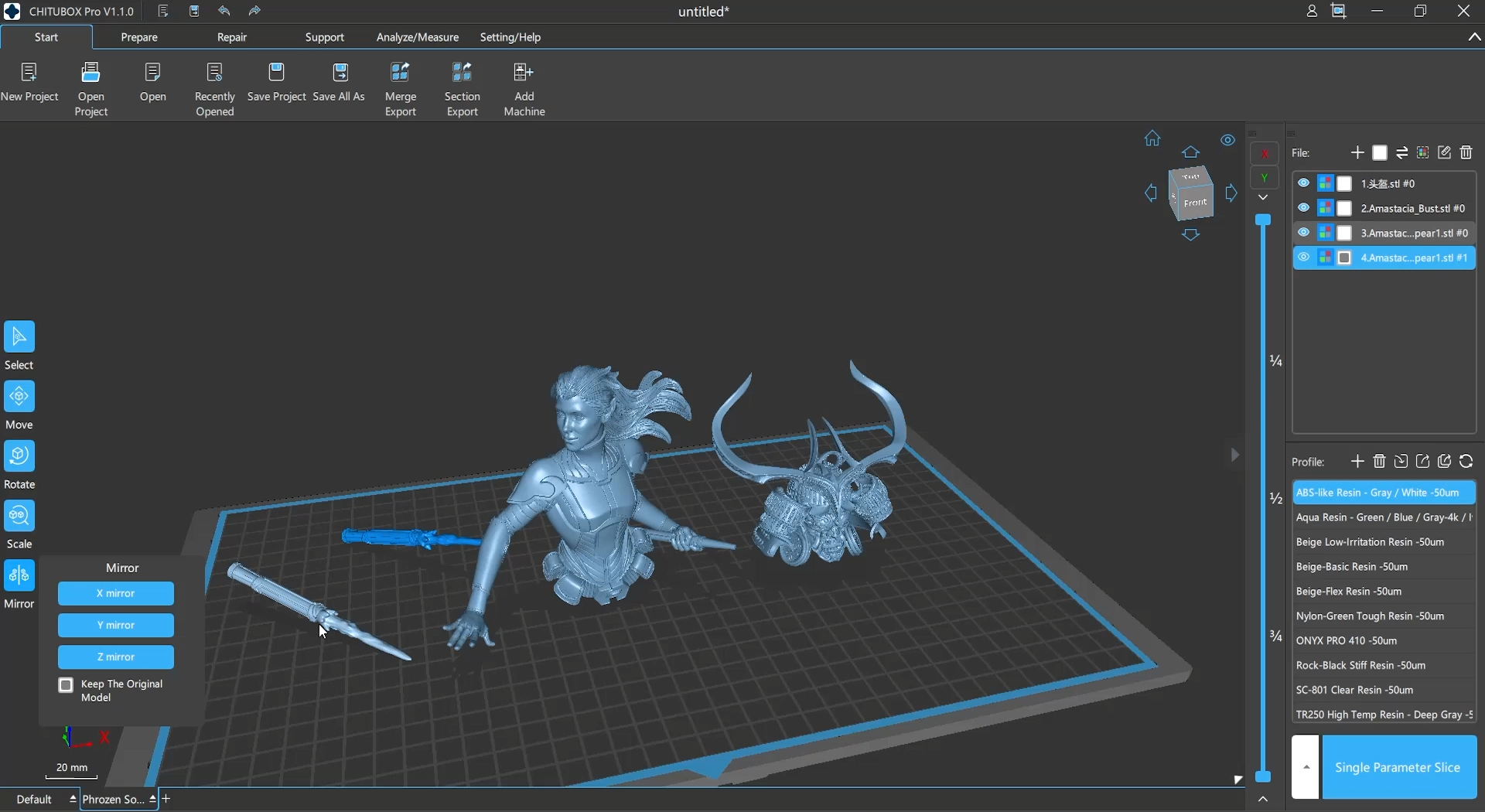The image size is (1485, 812).
Task: Switch to the Support tab
Action: pos(325,37)
